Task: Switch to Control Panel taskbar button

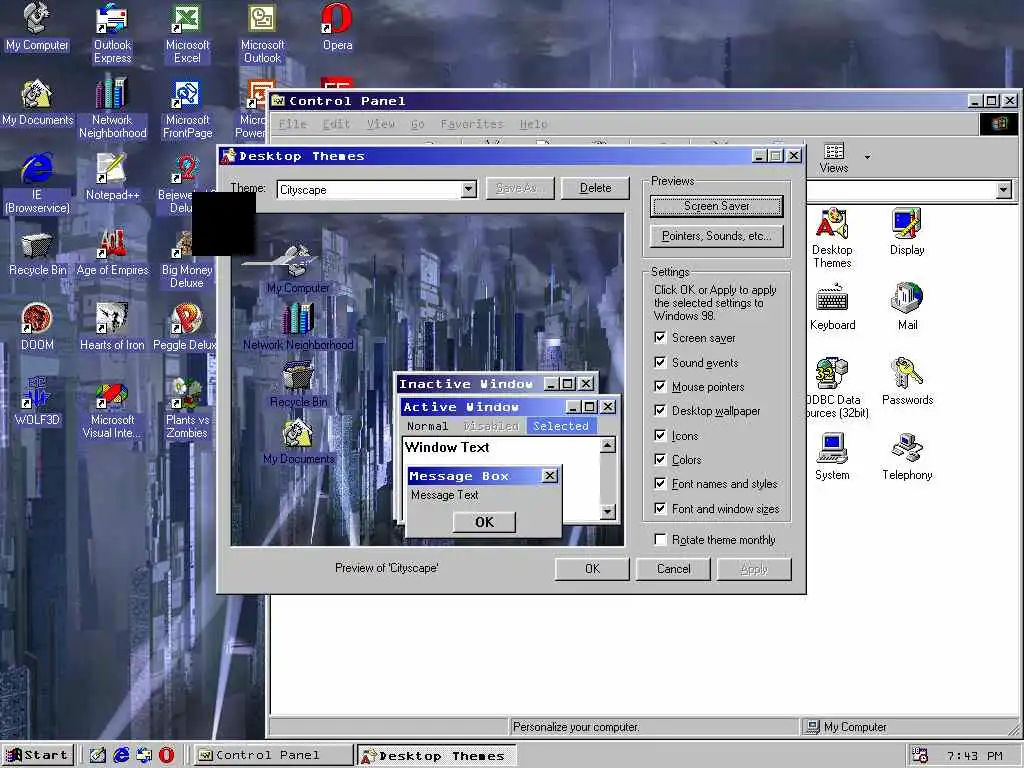Action: click(273, 755)
